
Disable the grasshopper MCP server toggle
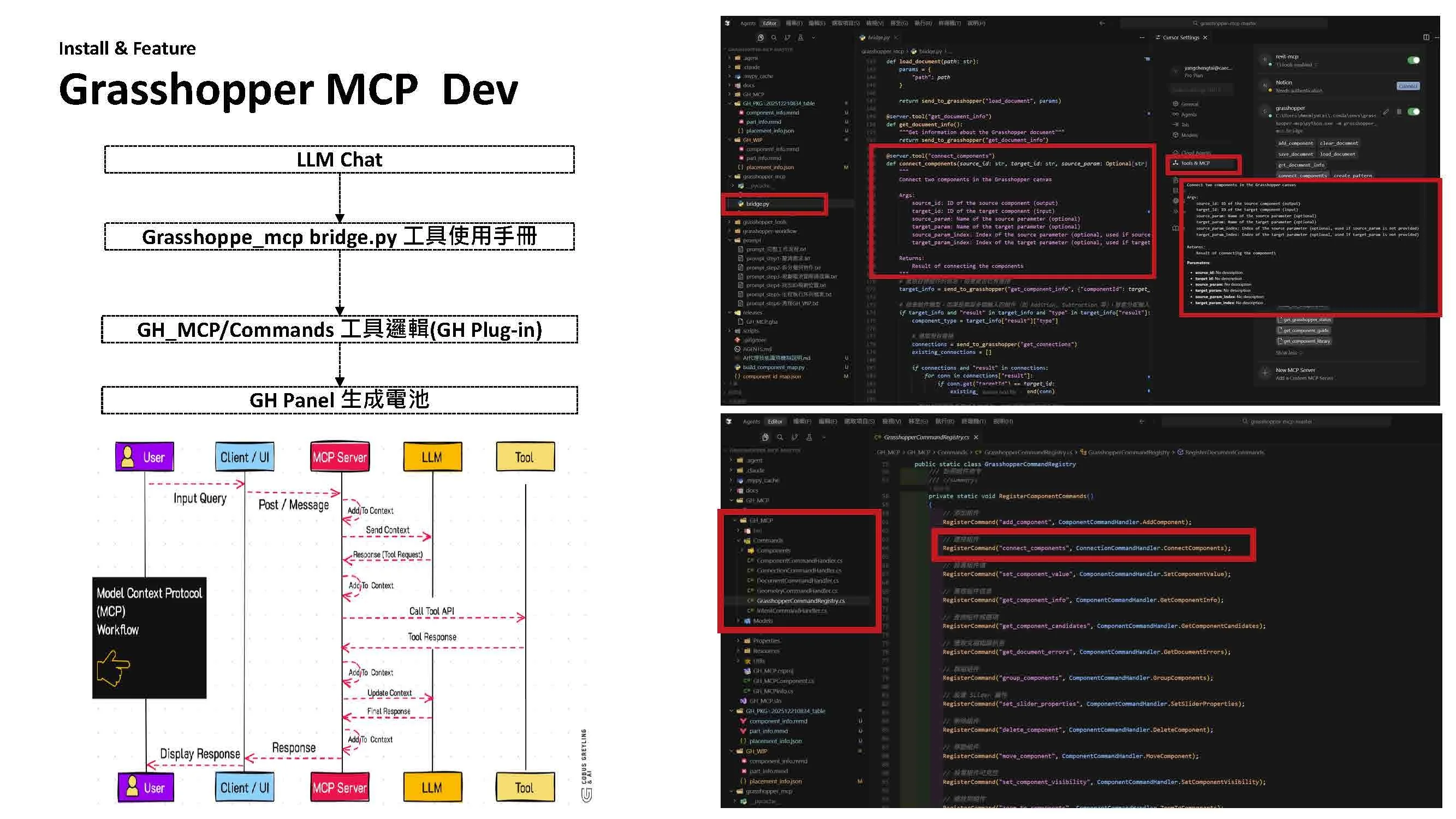[1413, 112]
